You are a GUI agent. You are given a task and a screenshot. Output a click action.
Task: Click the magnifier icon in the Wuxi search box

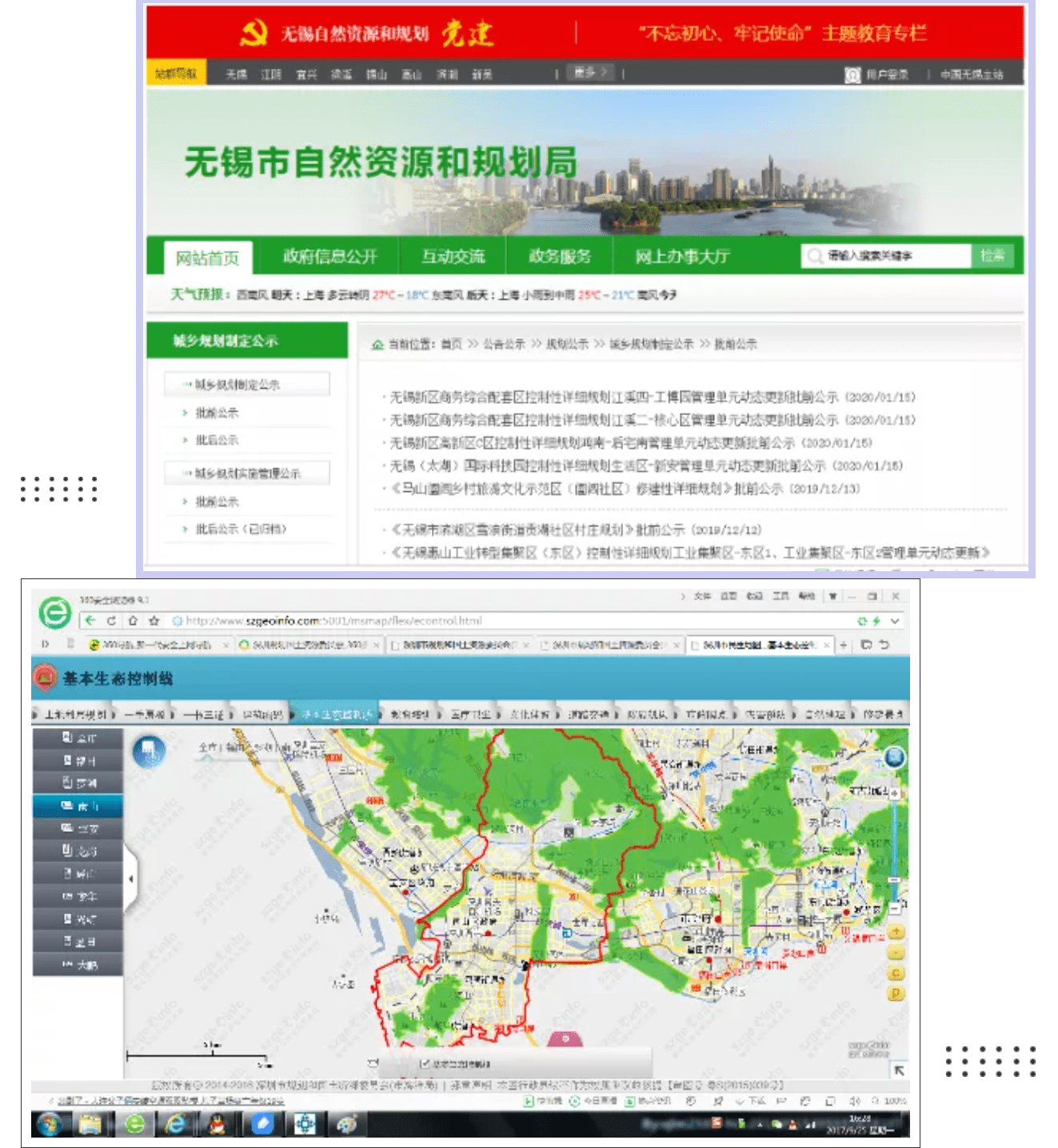(x=814, y=256)
